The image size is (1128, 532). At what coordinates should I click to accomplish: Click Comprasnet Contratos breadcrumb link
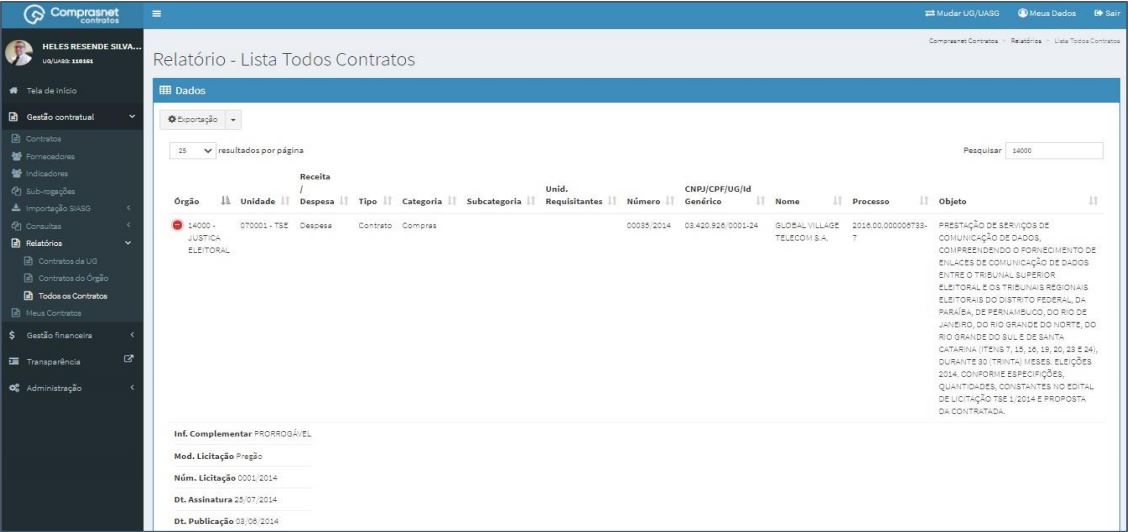tap(963, 41)
